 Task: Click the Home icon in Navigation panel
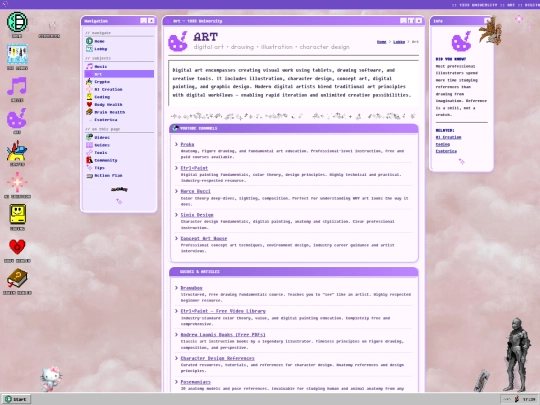pos(89,41)
